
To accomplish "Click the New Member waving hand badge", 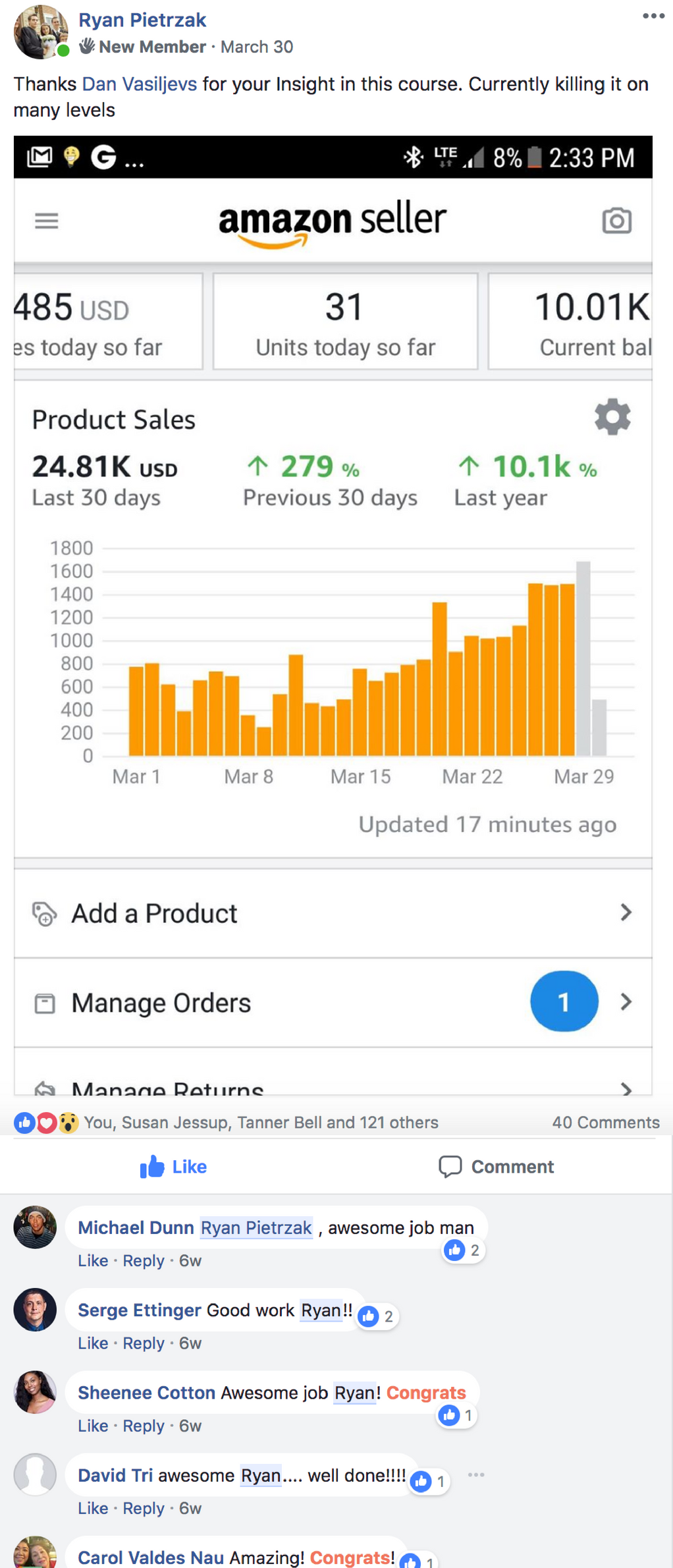I will (x=87, y=46).
